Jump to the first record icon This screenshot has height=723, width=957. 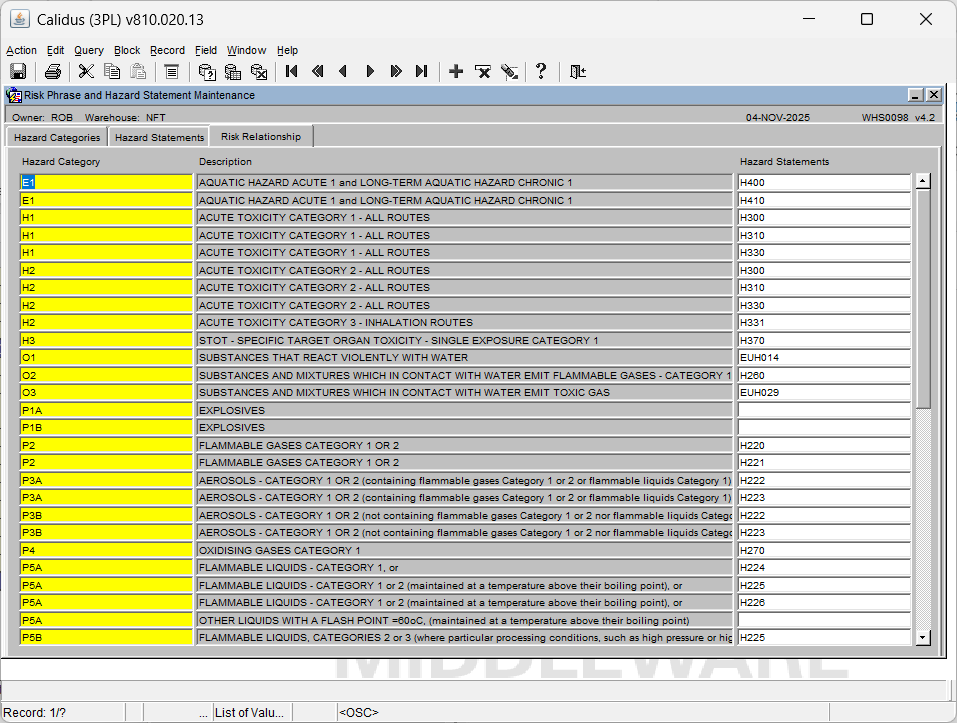(x=291, y=71)
